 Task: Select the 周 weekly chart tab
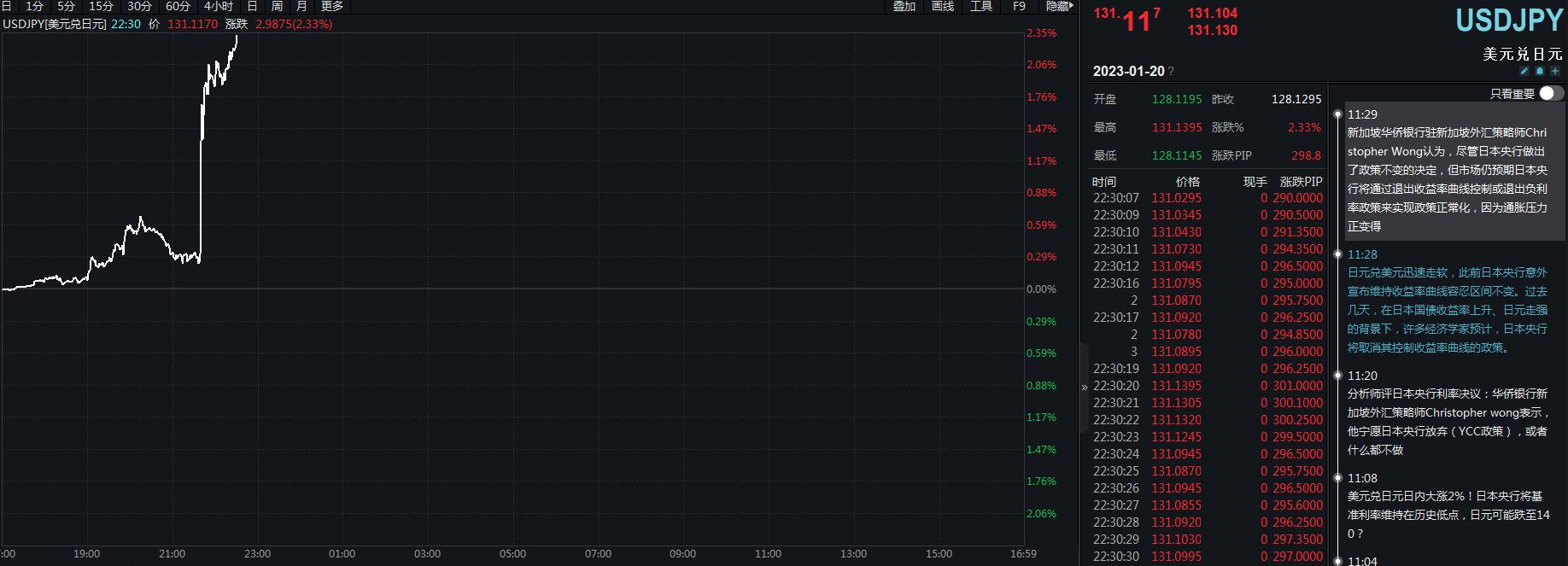[277, 6]
